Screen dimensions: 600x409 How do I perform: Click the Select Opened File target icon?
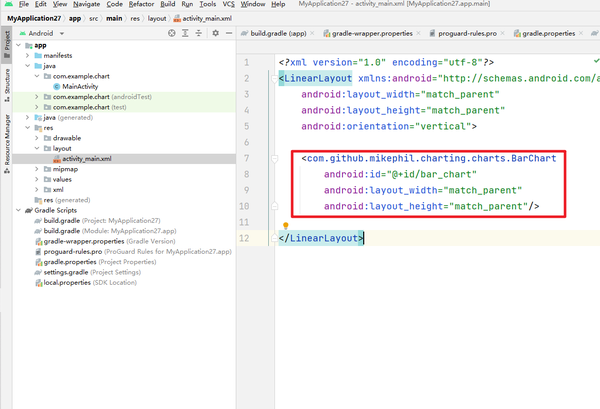[172, 33]
